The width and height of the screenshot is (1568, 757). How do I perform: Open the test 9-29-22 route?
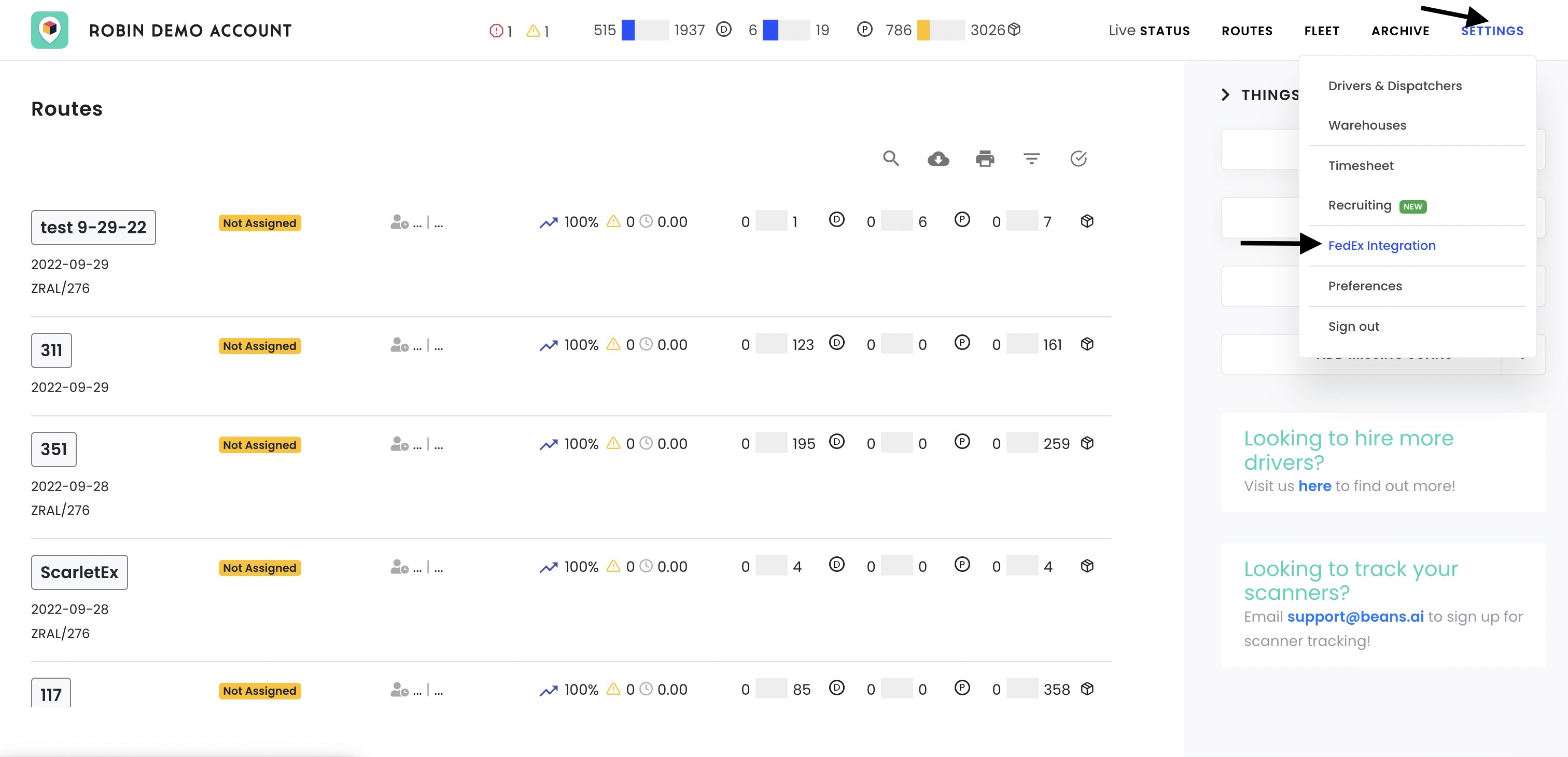[x=93, y=228]
